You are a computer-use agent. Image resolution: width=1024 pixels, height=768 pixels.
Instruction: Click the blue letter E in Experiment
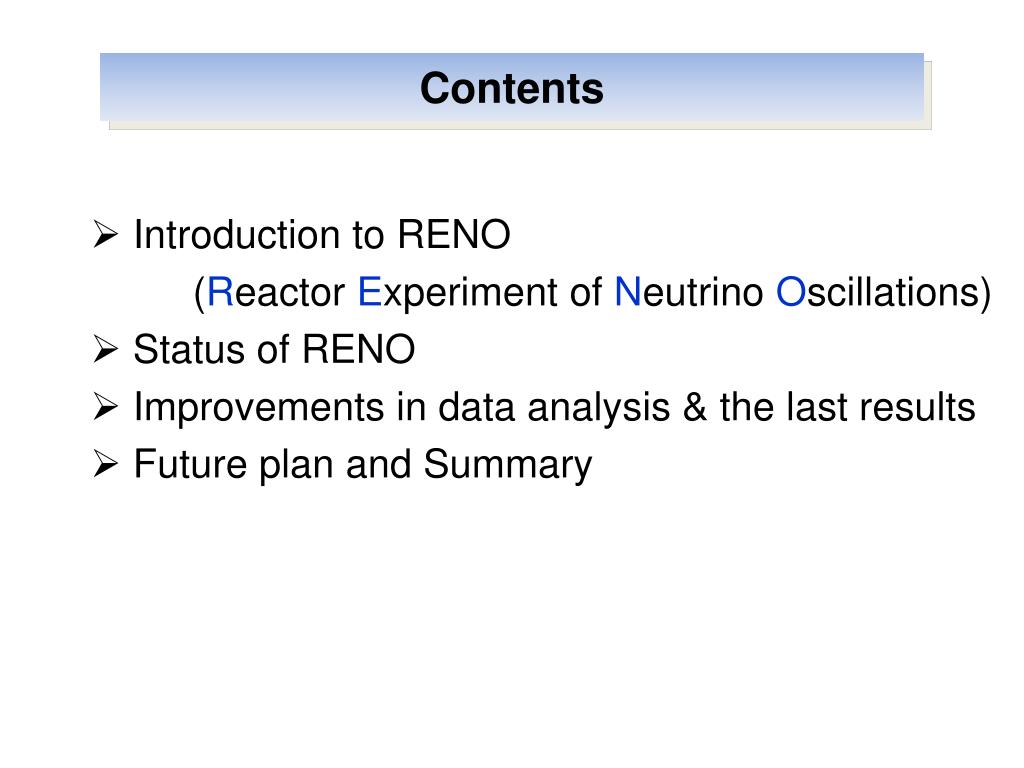[369, 291]
